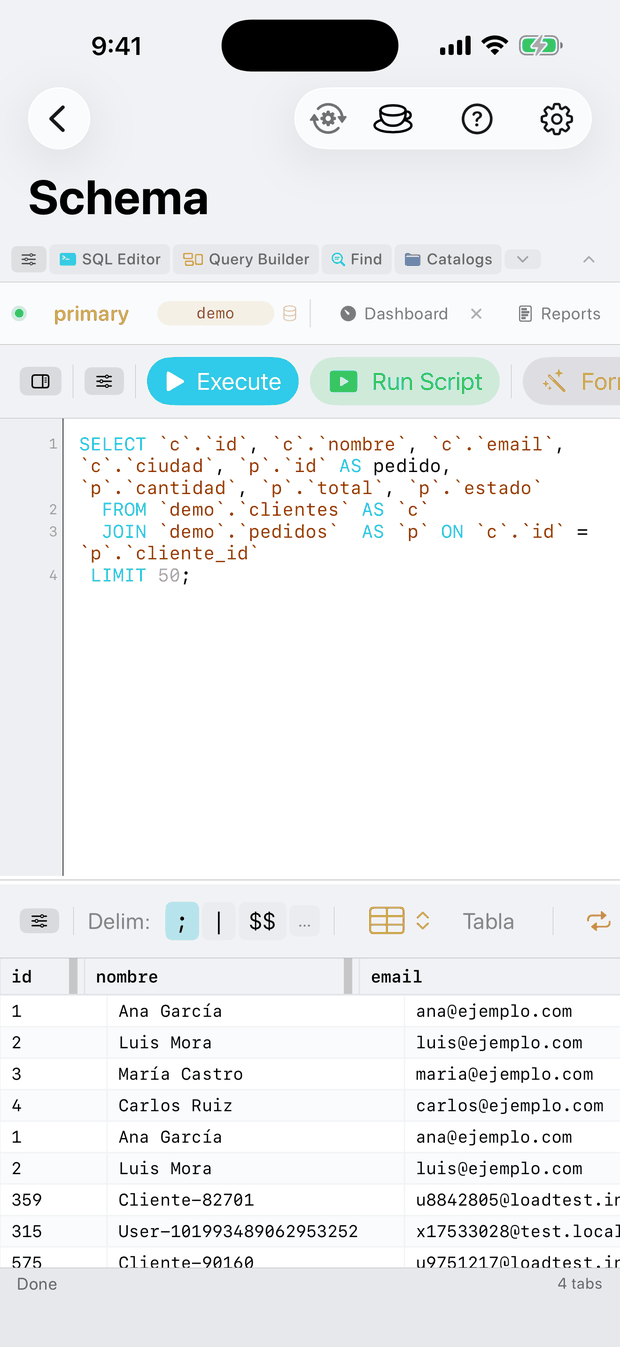Close the Dashboard tab
The width and height of the screenshot is (620, 1347).
point(476,314)
